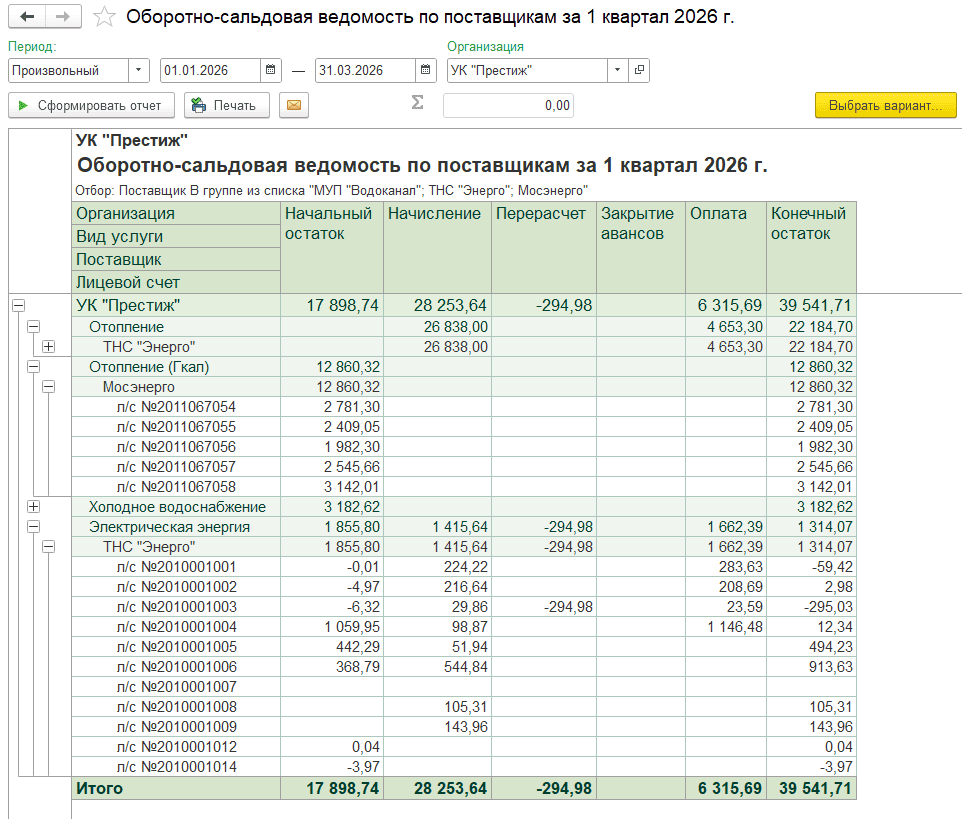Open calendar for start date 01.01.2026
962x819 pixels.
click(x=270, y=71)
